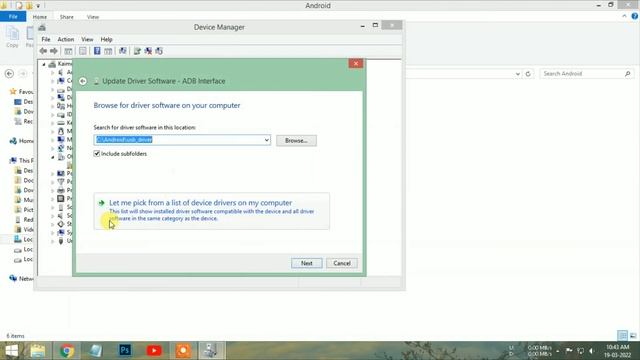640x360 pixels.
Task: Click New folder icon in quick access toolbar
Action: point(29,6)
